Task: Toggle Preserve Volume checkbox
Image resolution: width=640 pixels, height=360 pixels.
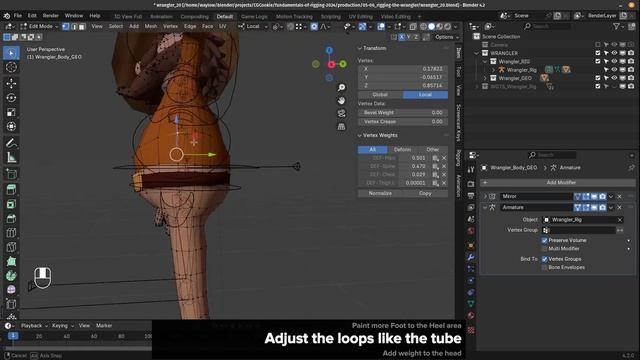Action: point(544,240)
